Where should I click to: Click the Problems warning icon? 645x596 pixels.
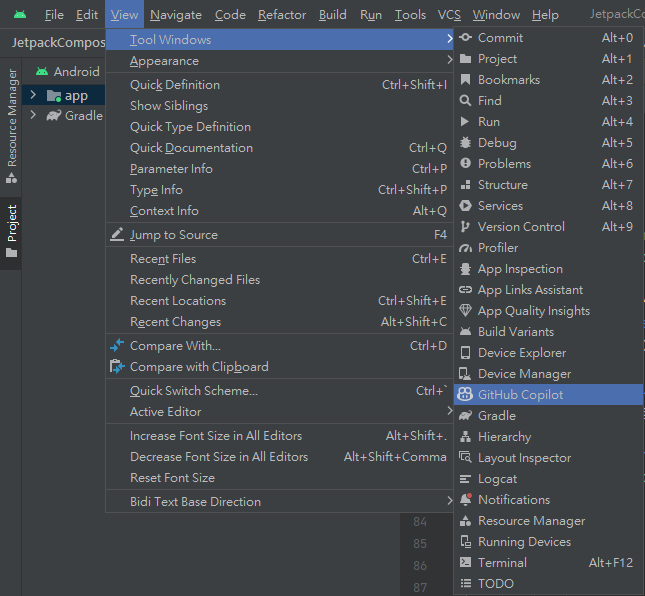point(465,163)
